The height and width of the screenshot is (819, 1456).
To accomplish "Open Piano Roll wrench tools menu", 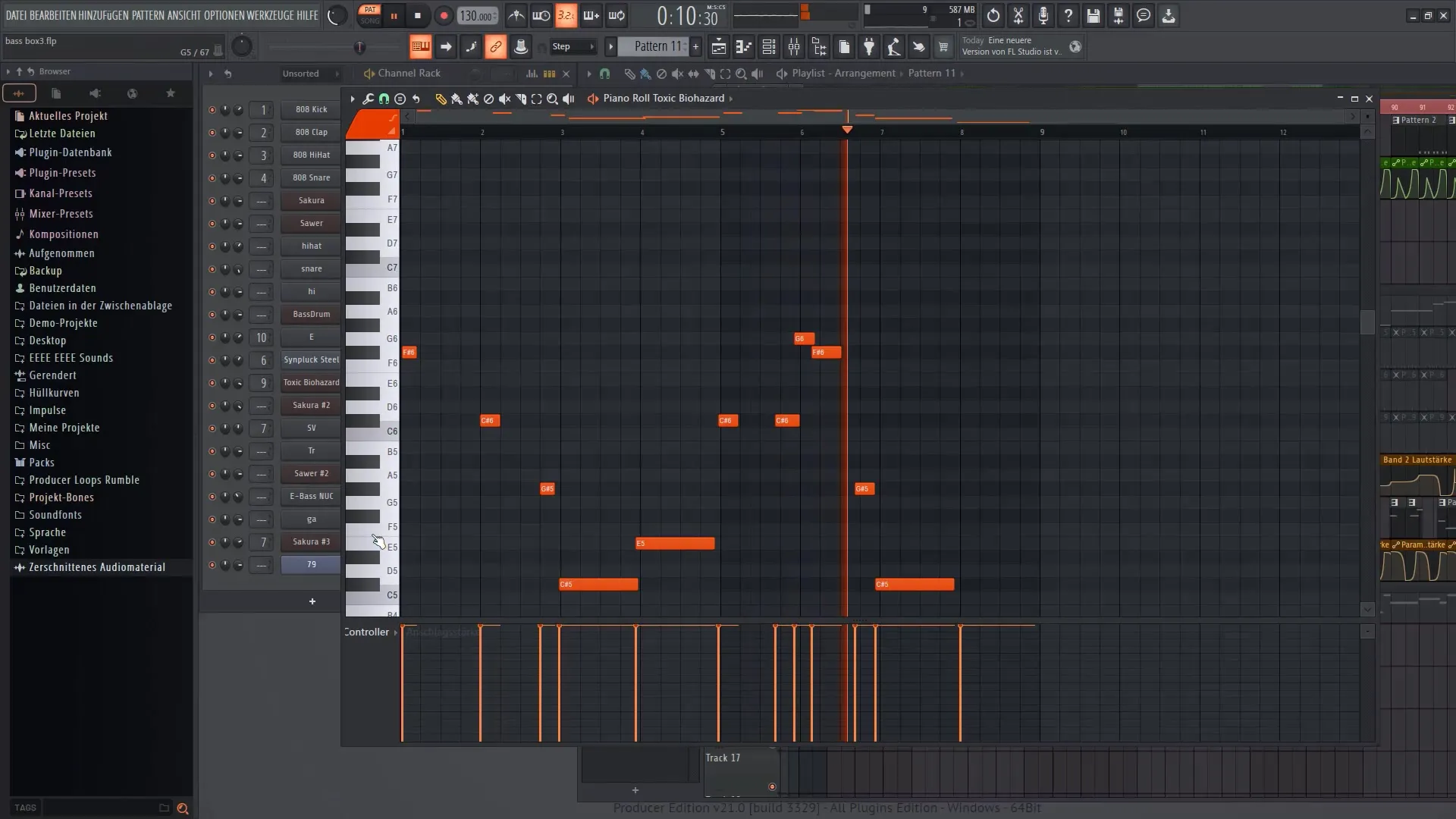I will coord(368,99).
